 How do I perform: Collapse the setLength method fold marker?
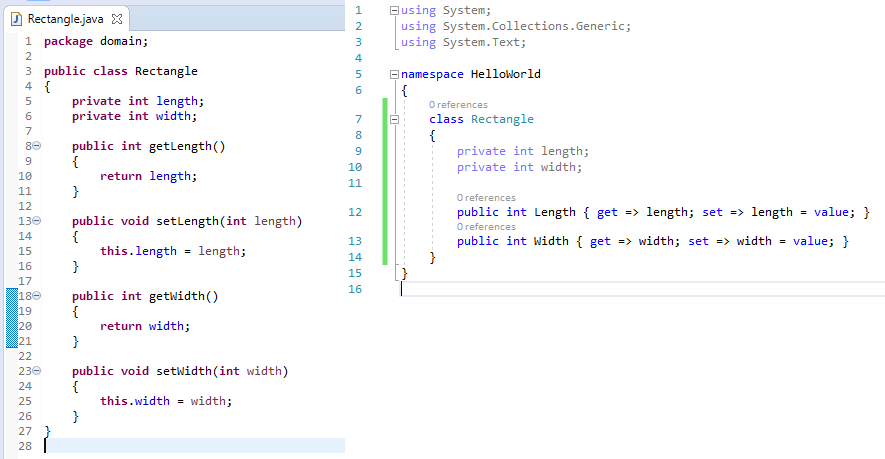point(36,221)
